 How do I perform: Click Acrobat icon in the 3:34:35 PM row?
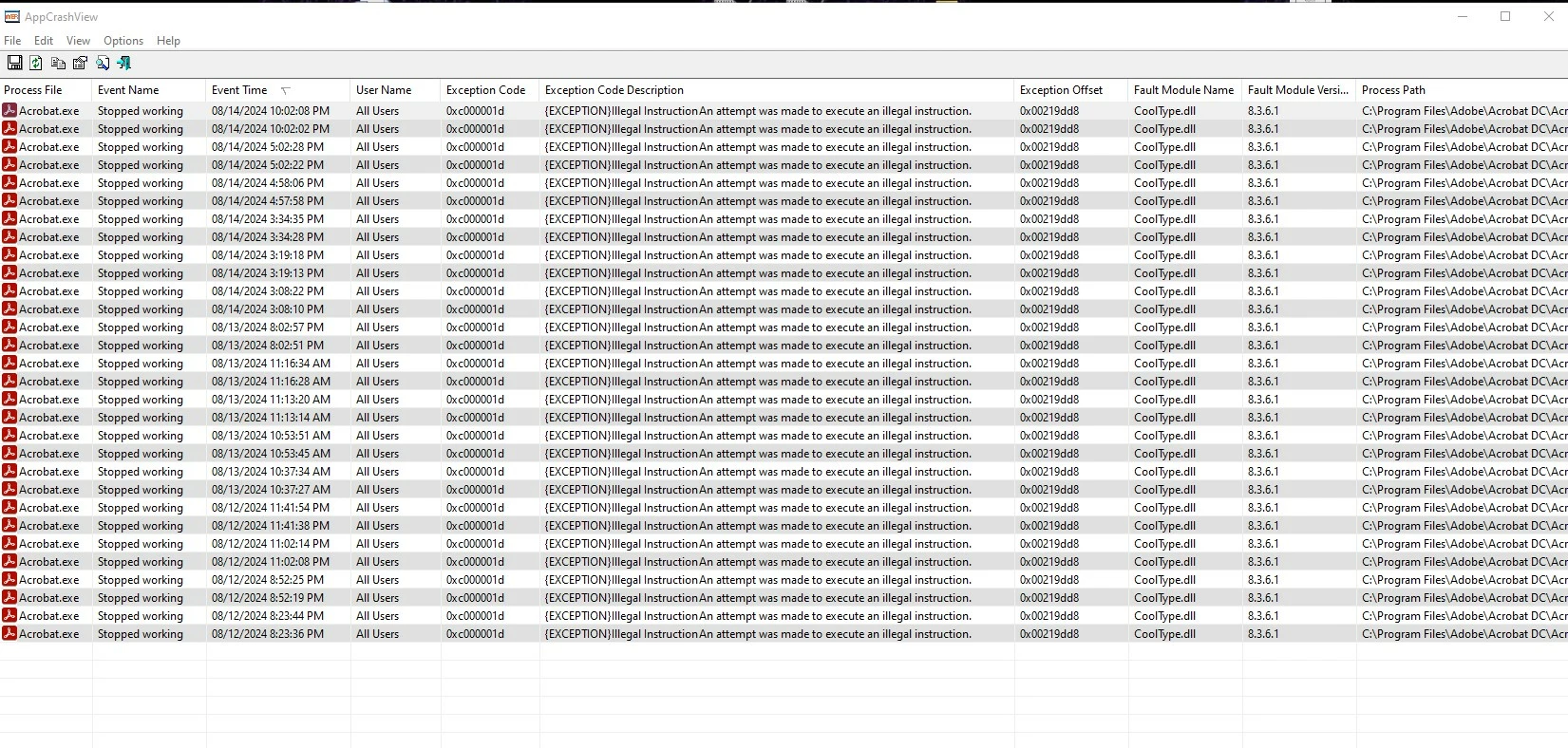pyautogui.click(x=9, y=218)
